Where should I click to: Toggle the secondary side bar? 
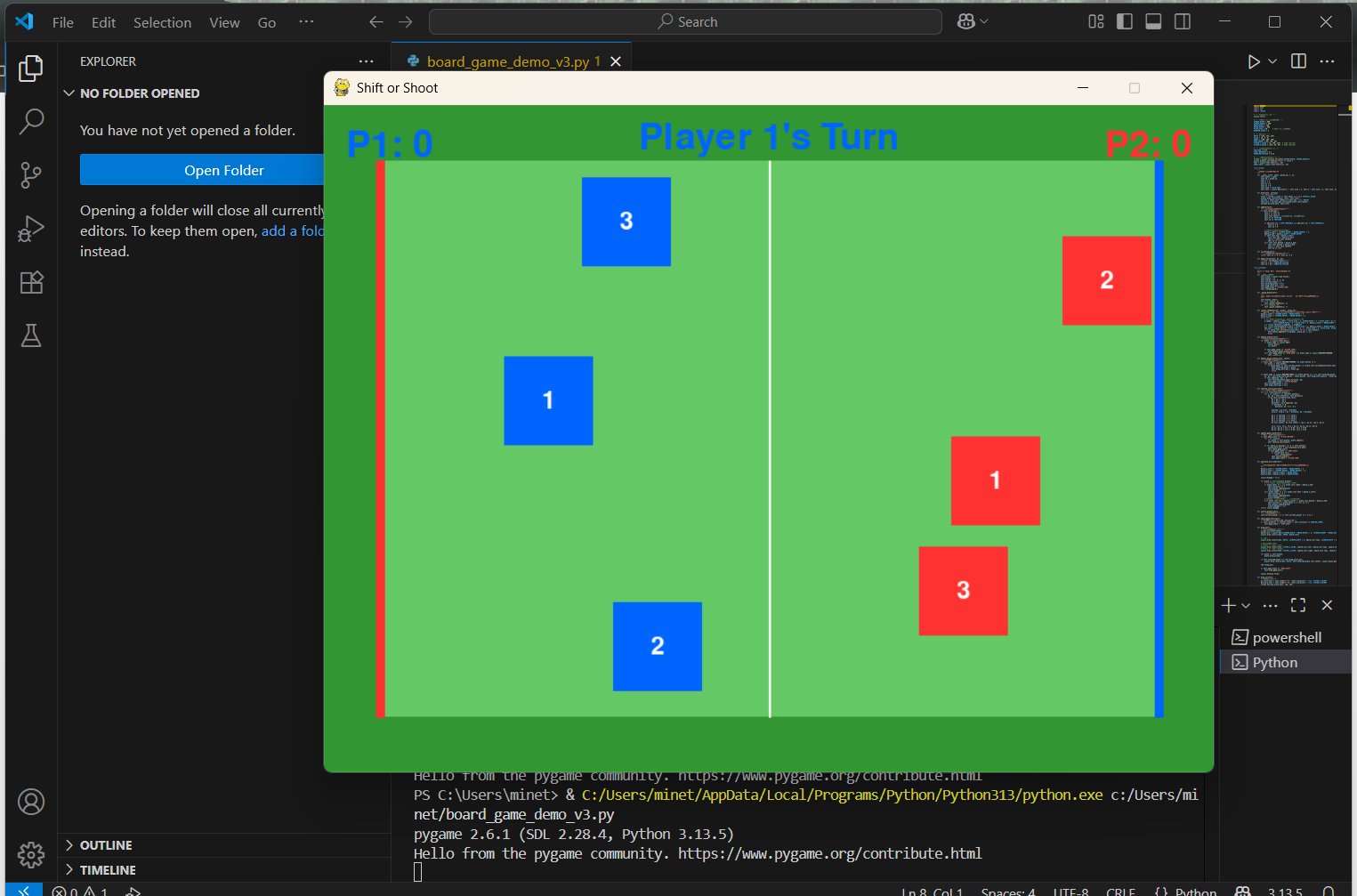coord(1183,22)
